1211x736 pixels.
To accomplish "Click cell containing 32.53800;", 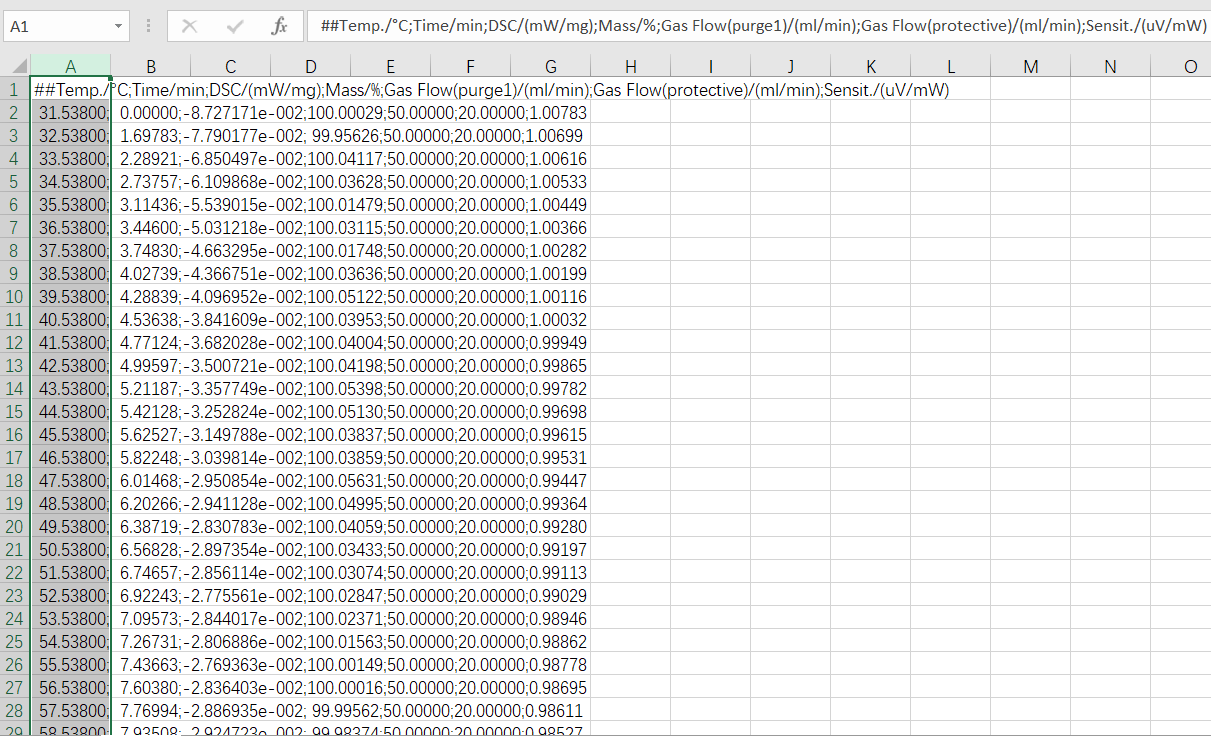I will pos(70,136).
